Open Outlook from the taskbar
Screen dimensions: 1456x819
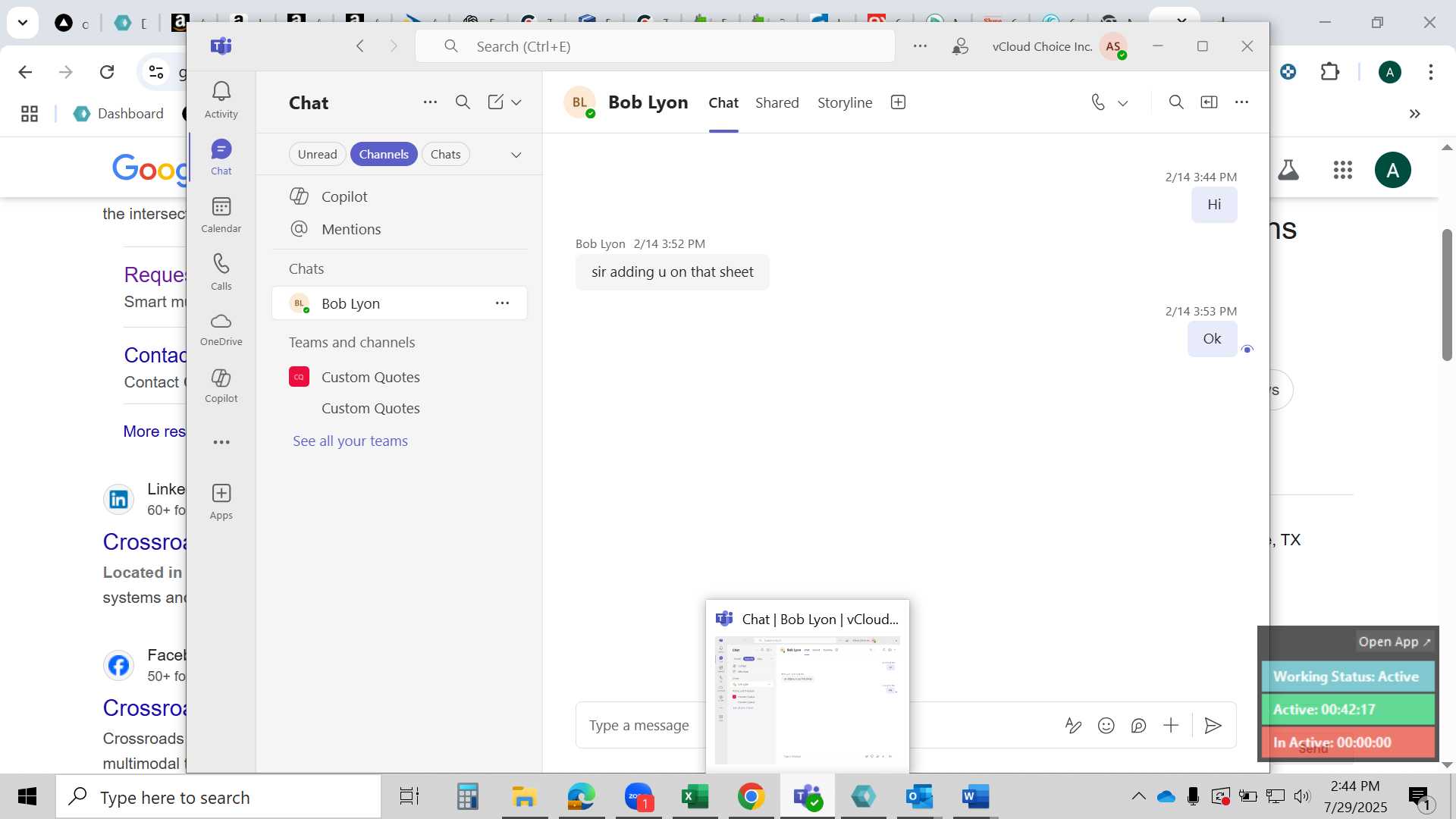[x=919, y=796]
